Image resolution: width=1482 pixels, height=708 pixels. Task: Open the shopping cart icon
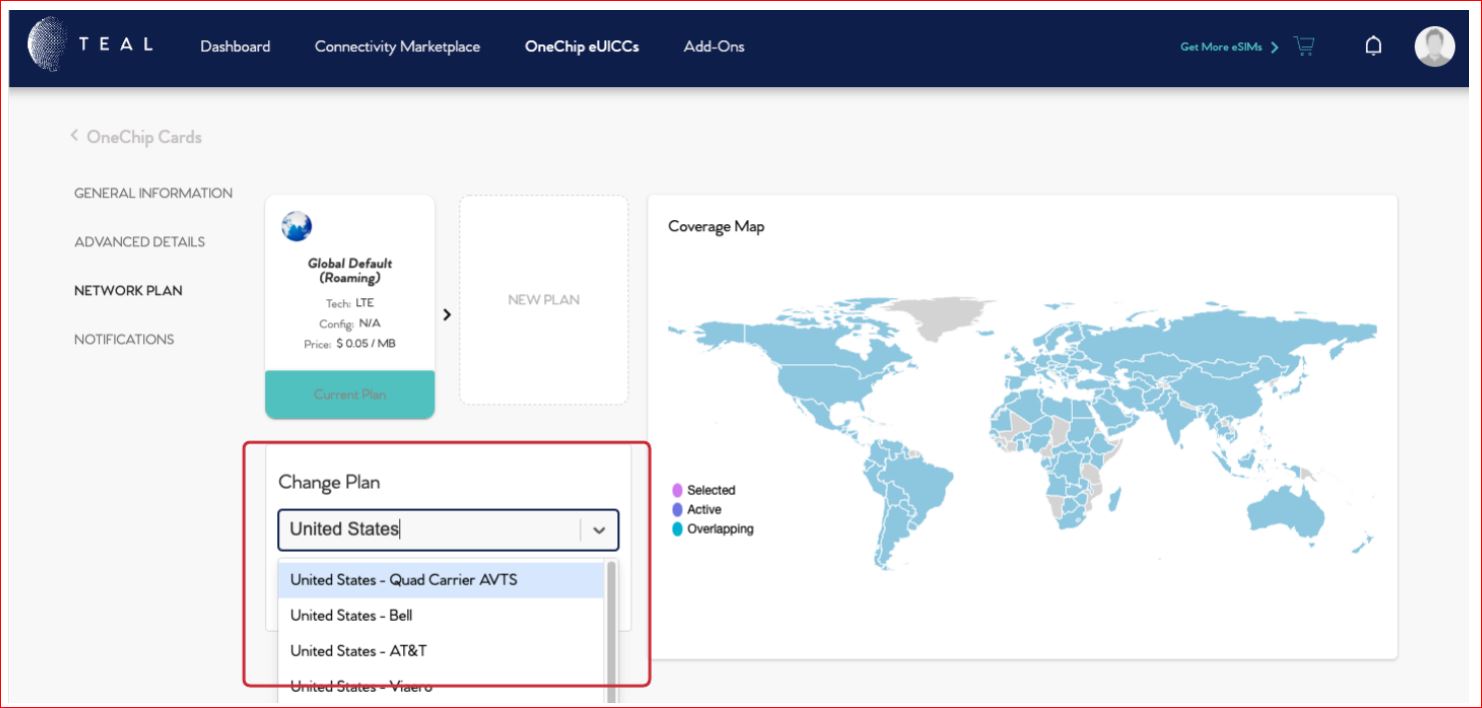pyautogui.click(x=1304, y=46)
